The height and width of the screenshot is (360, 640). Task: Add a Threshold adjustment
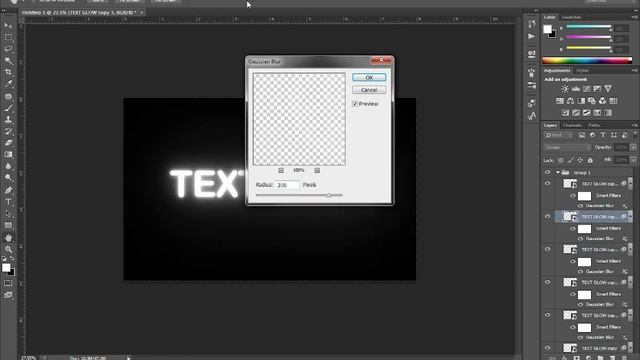pos(587,113)
